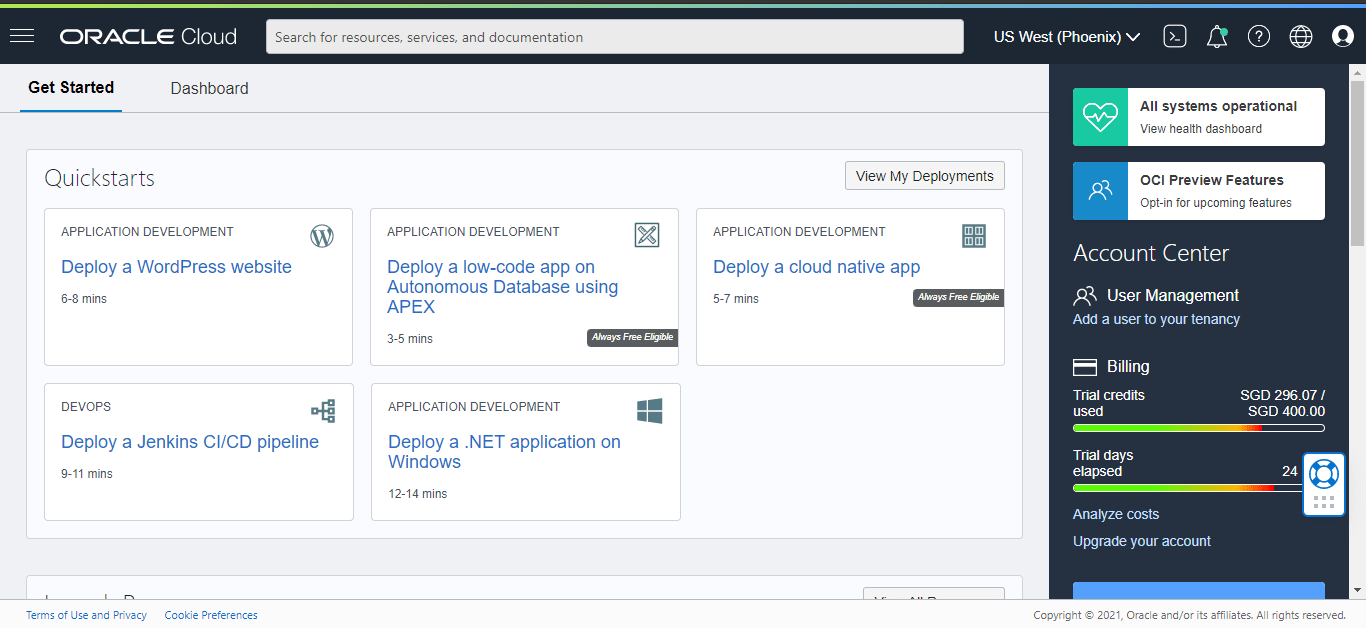Open the user profile avatar menu
Viewport: 1366px width, 628px height.
(1343, 37)
